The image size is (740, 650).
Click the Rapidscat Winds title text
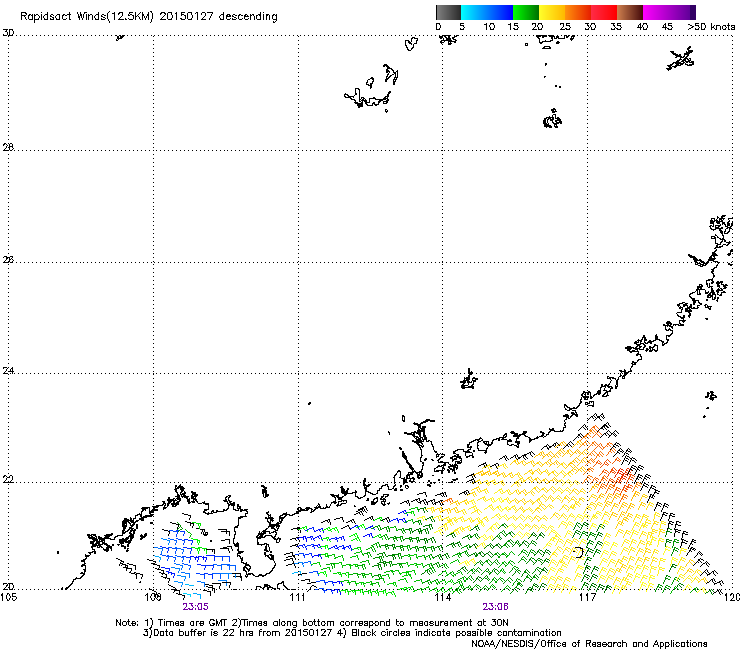point(149,17)
